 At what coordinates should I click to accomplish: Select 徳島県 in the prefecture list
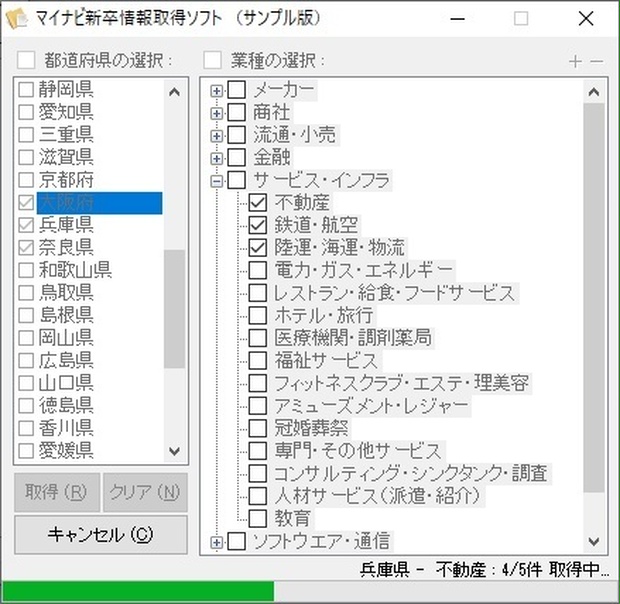(x=66, y=406)
